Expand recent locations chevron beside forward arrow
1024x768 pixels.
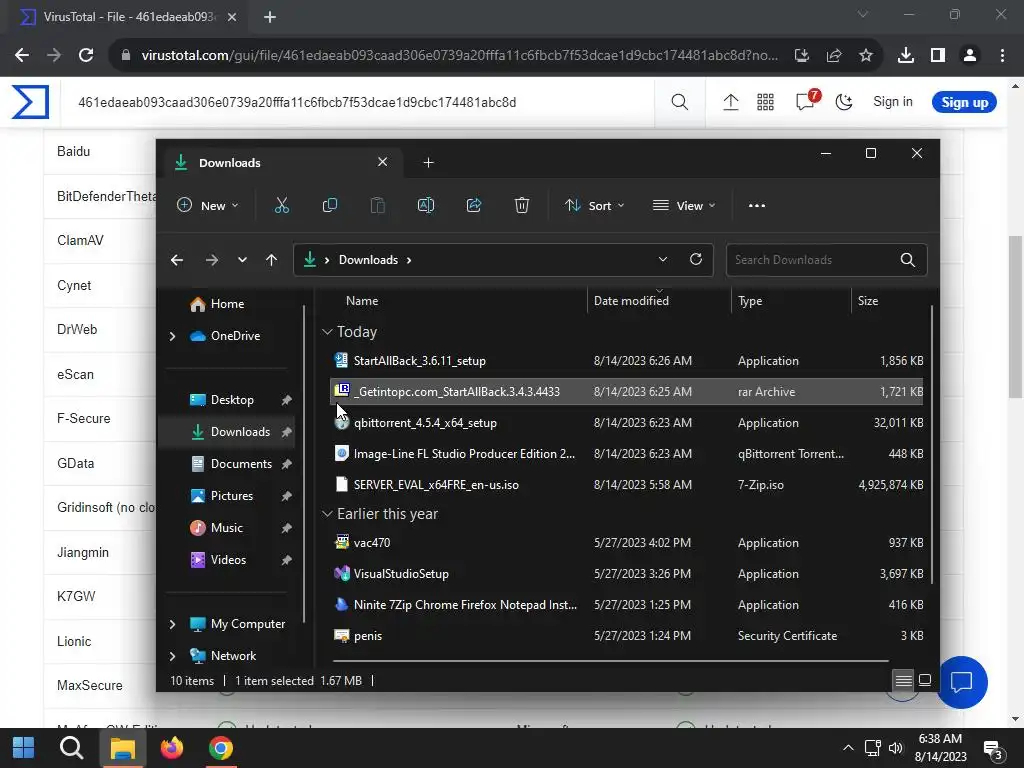pos(242,260)
